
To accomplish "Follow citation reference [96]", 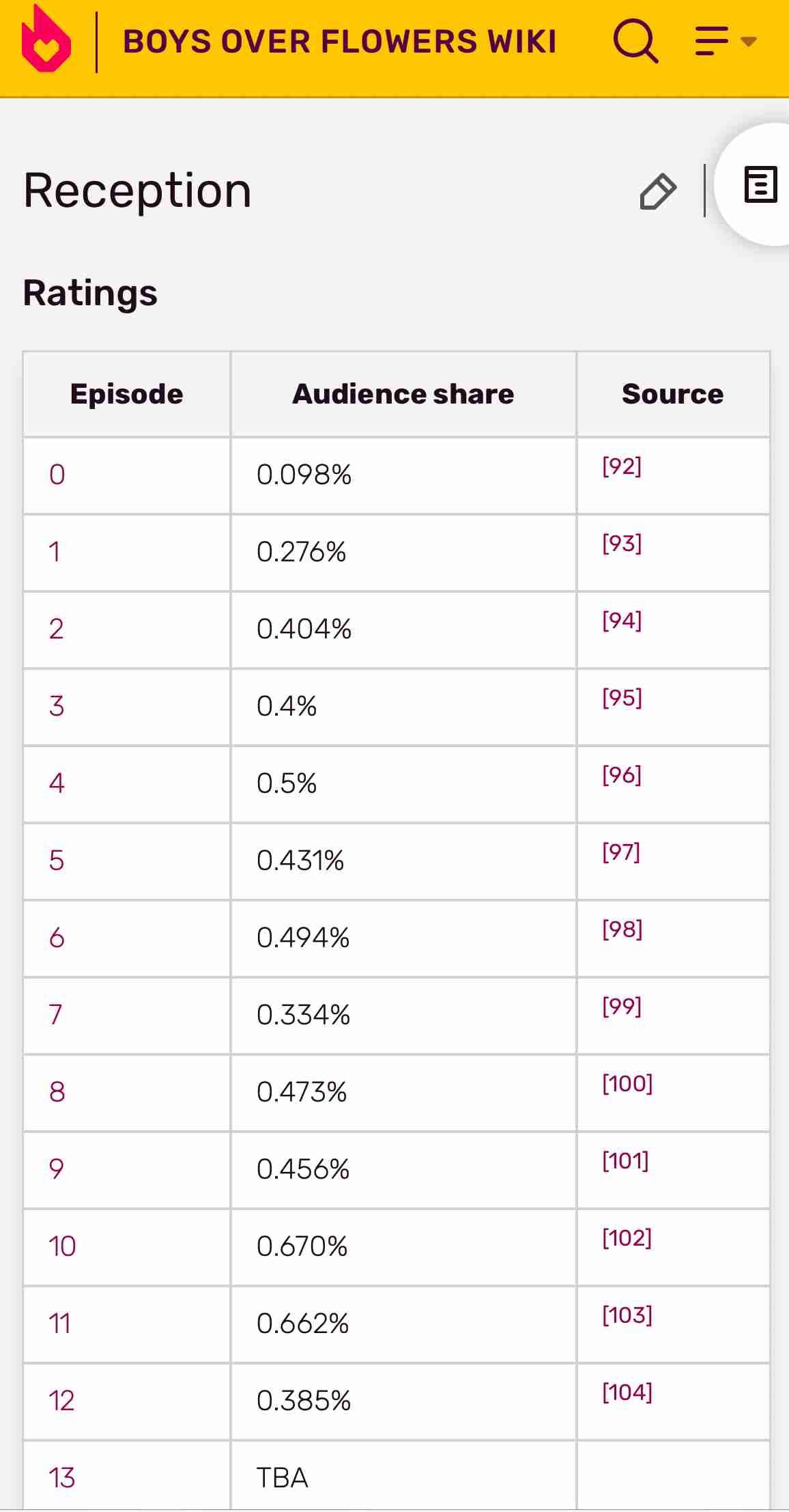I will click(x=622, y=775).
